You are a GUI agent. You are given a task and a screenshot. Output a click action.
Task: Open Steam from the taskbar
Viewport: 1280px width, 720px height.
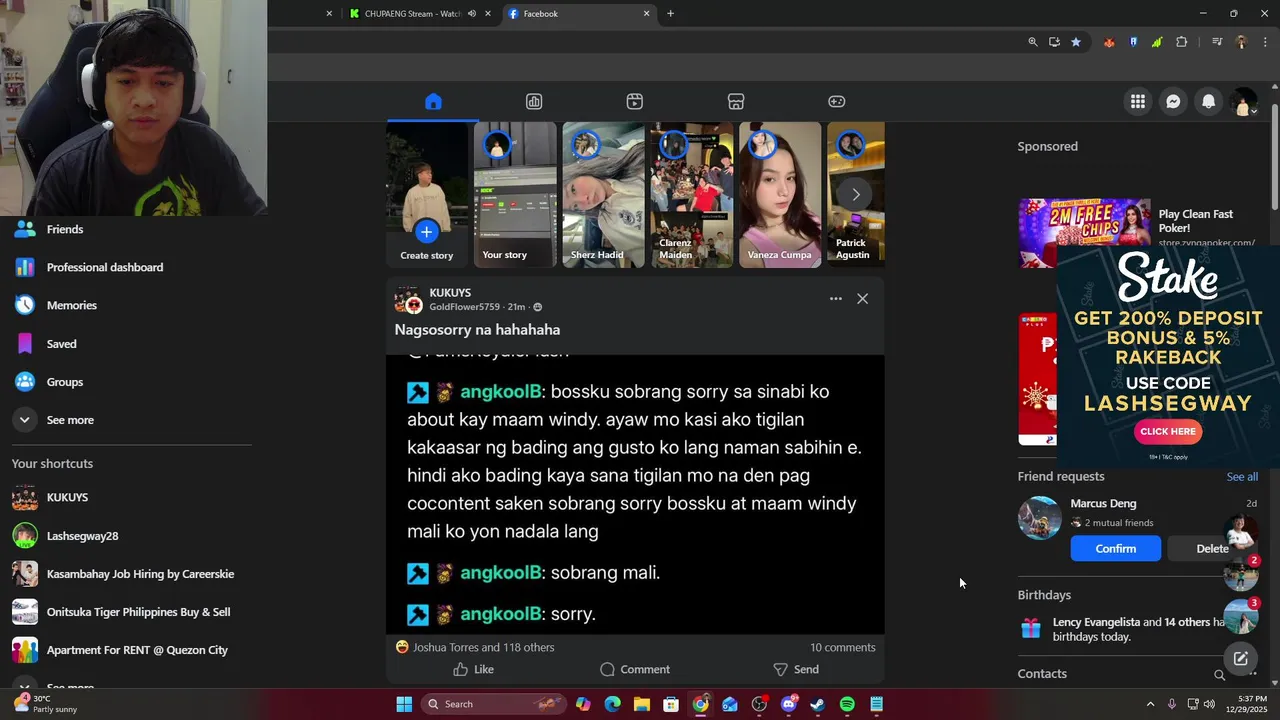[x=818, y=704]
